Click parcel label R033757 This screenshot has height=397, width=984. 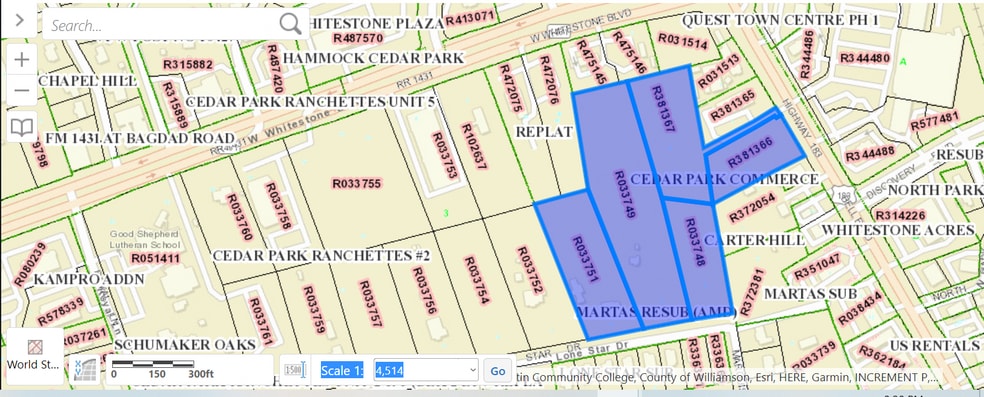point(371,304)
